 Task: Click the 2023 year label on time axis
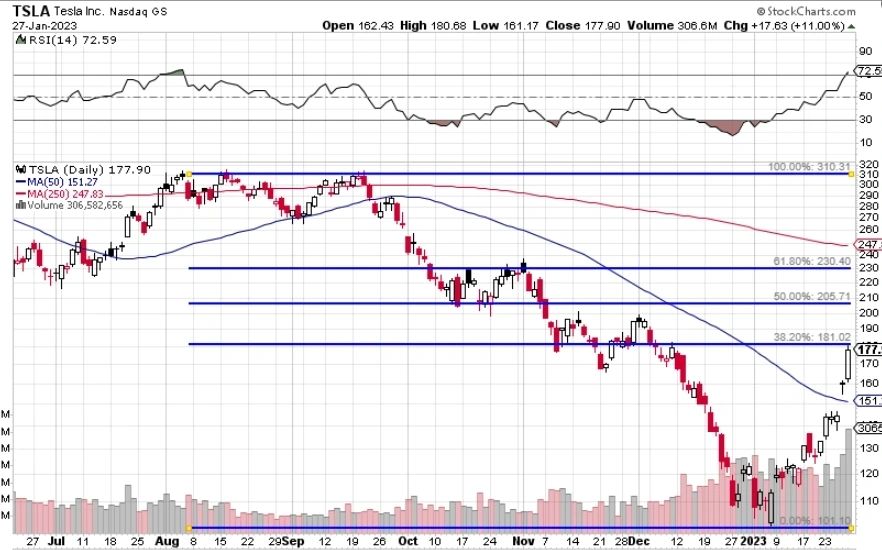pyautogui.click(x=753, y=542)
